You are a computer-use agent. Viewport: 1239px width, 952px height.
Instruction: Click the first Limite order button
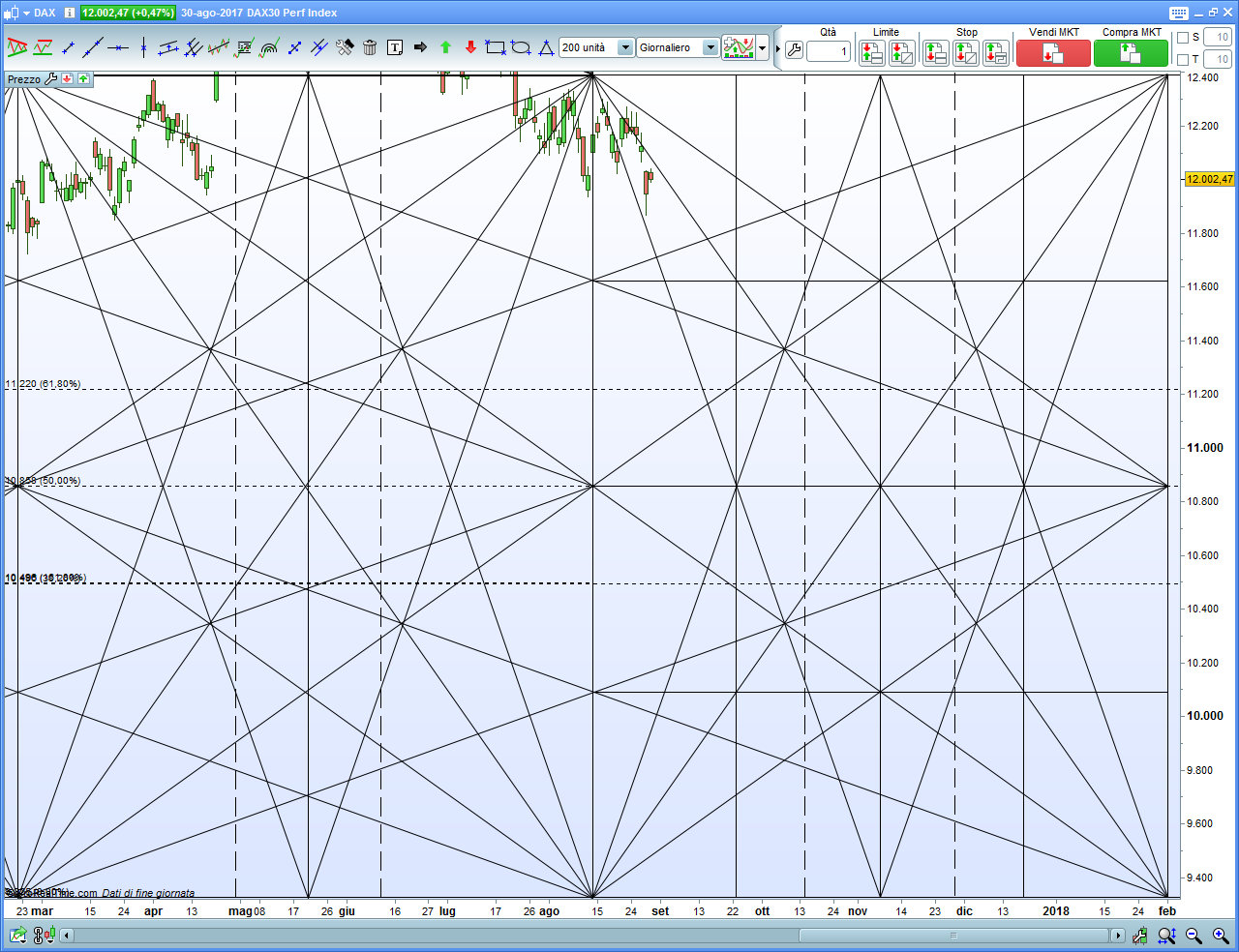[x=871, y=52]
